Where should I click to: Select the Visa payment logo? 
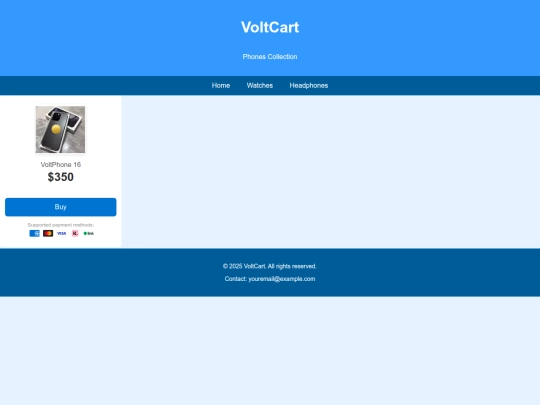(61, 233)
